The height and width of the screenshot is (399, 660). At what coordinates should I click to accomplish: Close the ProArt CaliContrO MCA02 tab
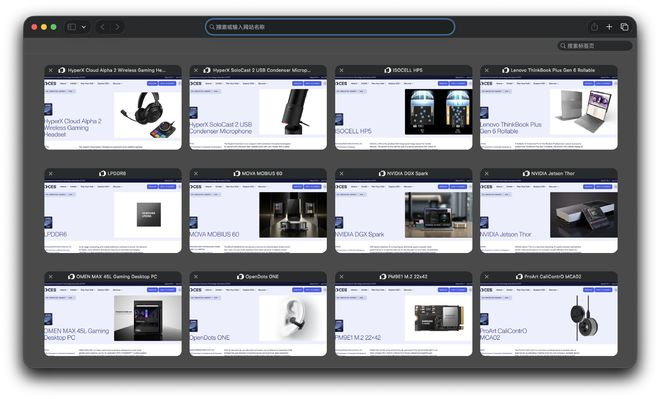click(x=487, y=277)
